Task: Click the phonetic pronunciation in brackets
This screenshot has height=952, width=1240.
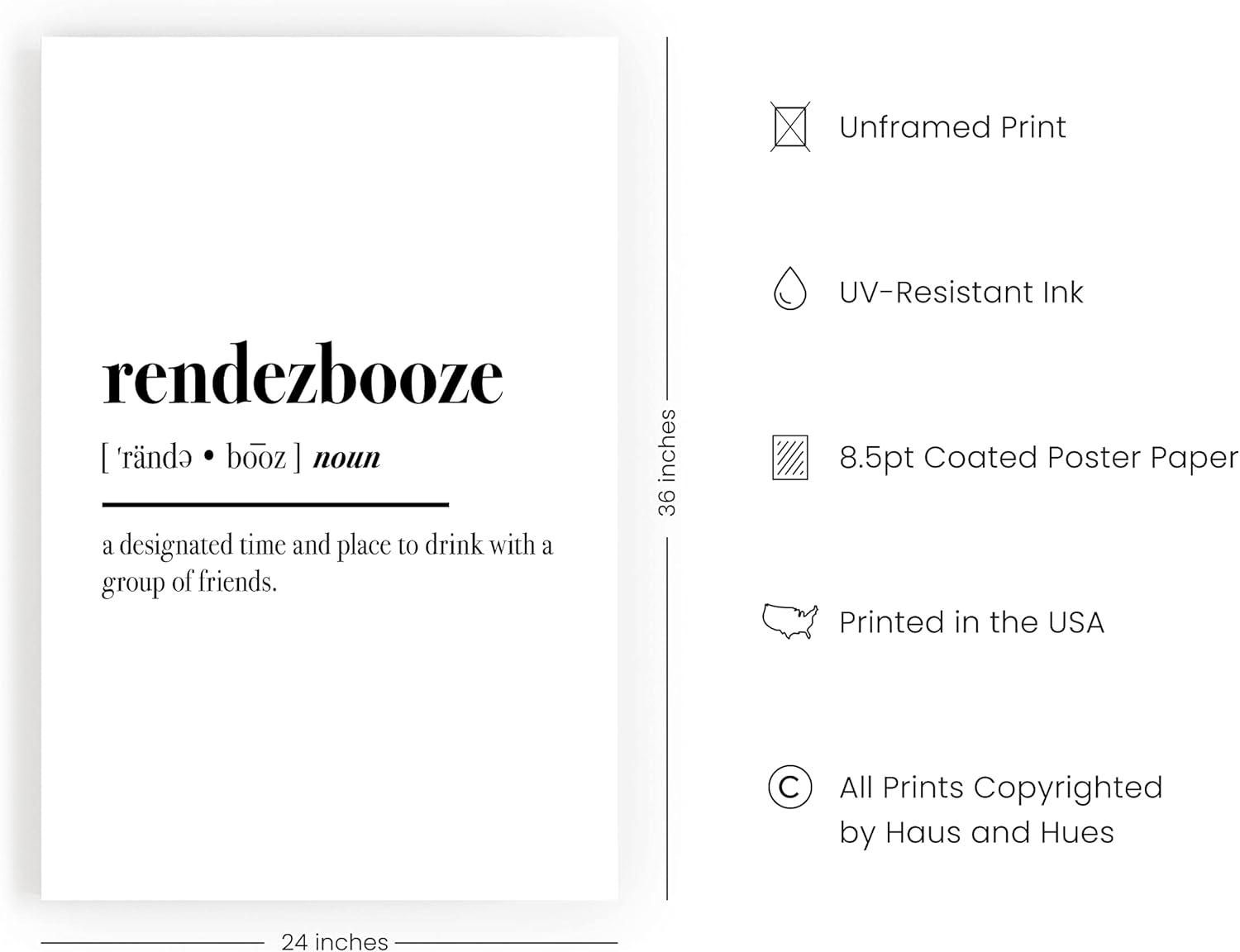Action: 201,456
